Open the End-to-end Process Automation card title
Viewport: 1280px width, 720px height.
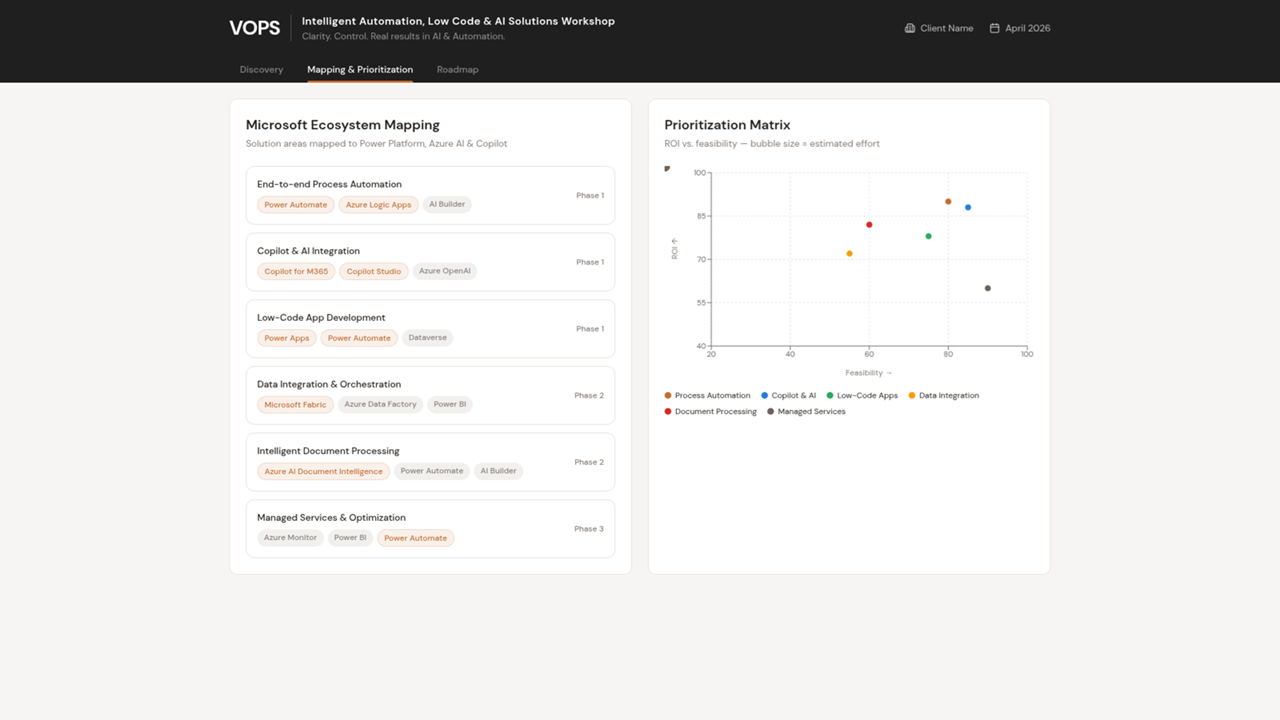pyautogui.click(x=329, y=184)
